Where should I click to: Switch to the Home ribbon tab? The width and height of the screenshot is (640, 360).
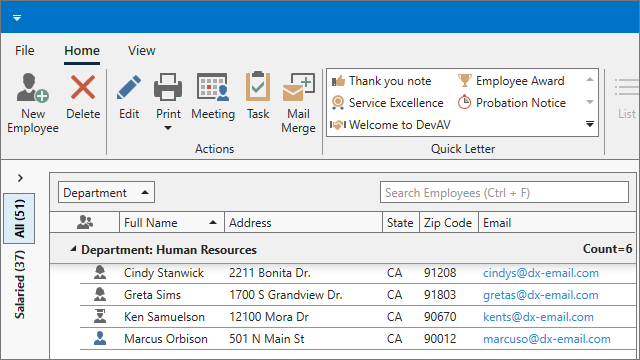[x=82, y=51]
